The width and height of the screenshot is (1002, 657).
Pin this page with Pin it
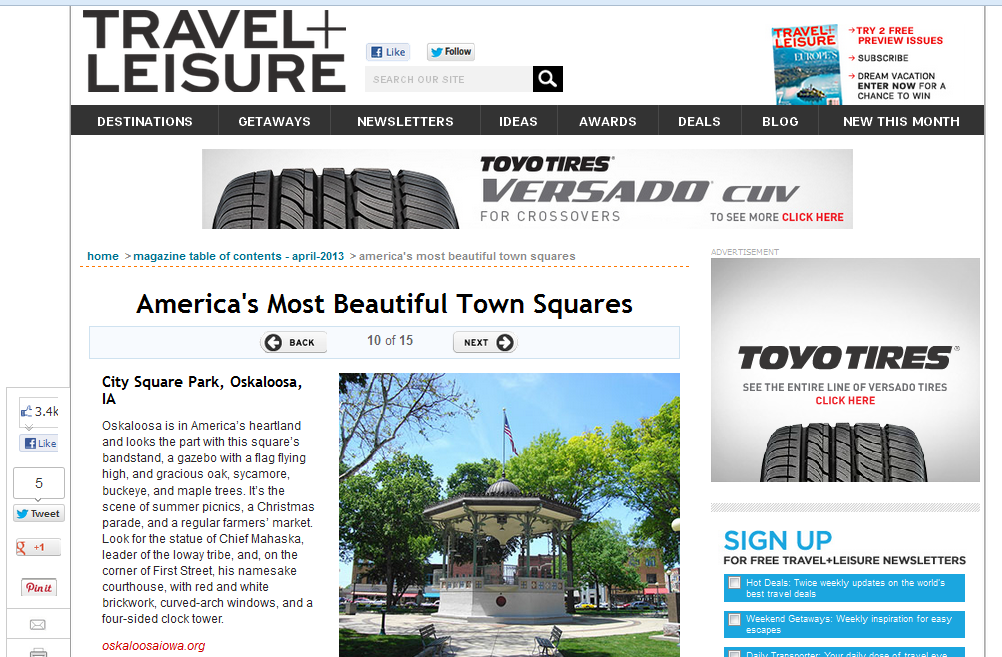39,587
